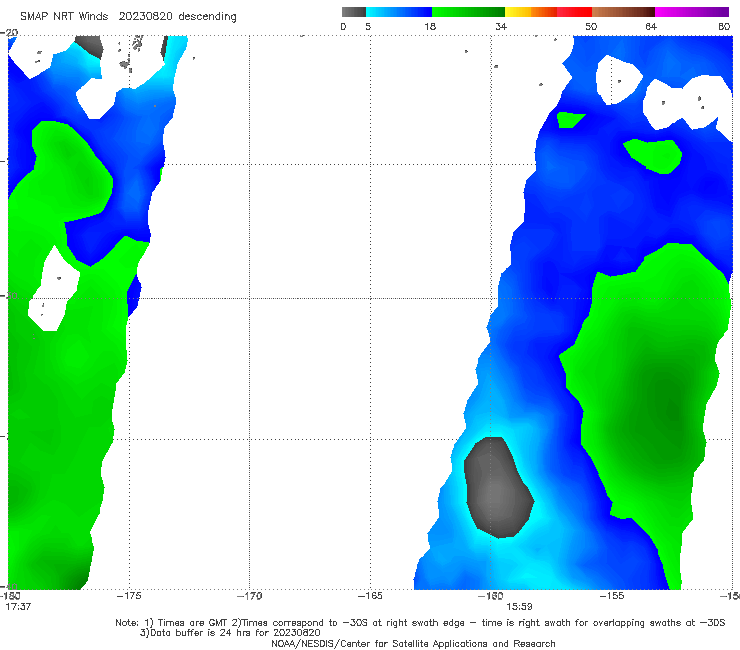The width and height of the screenshot is (740, 650).
Task: Click the longitude label '-165'
Action: tap(370, 596)
